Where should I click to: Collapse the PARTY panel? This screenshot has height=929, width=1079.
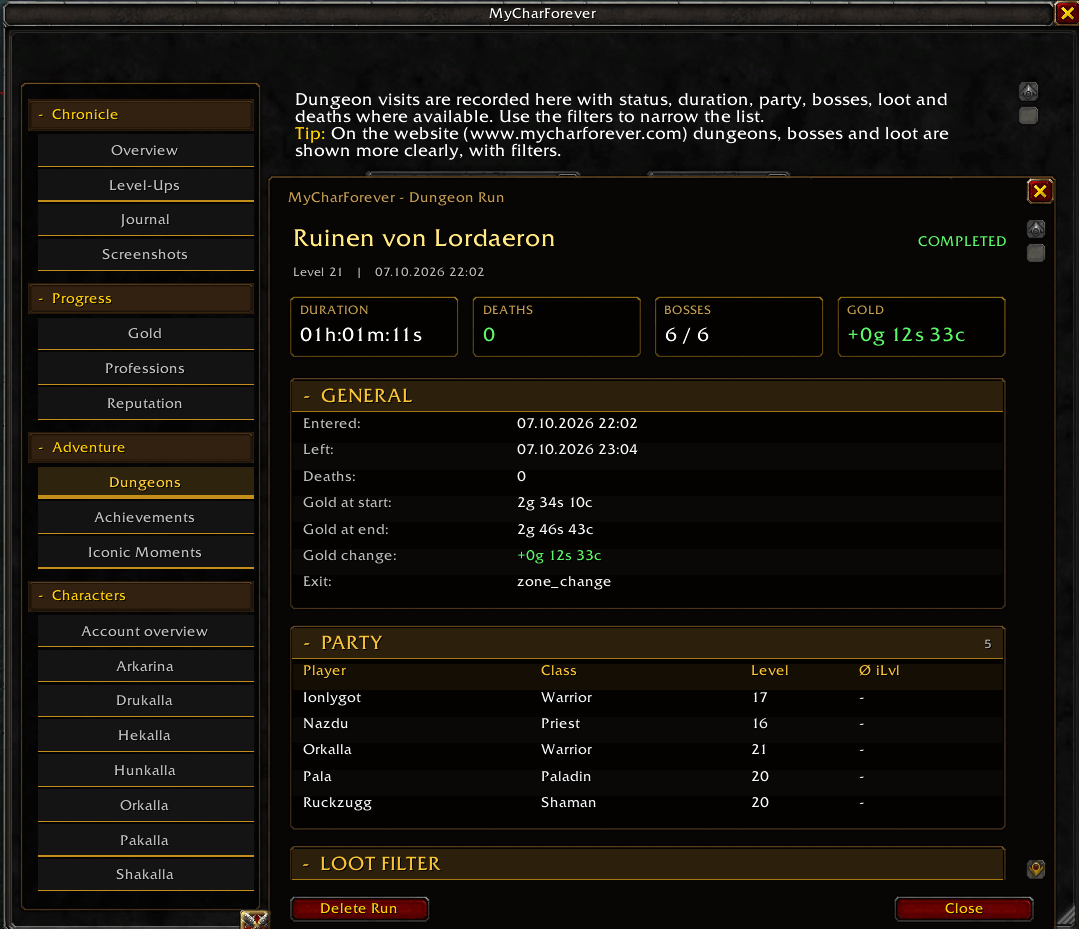648,643
